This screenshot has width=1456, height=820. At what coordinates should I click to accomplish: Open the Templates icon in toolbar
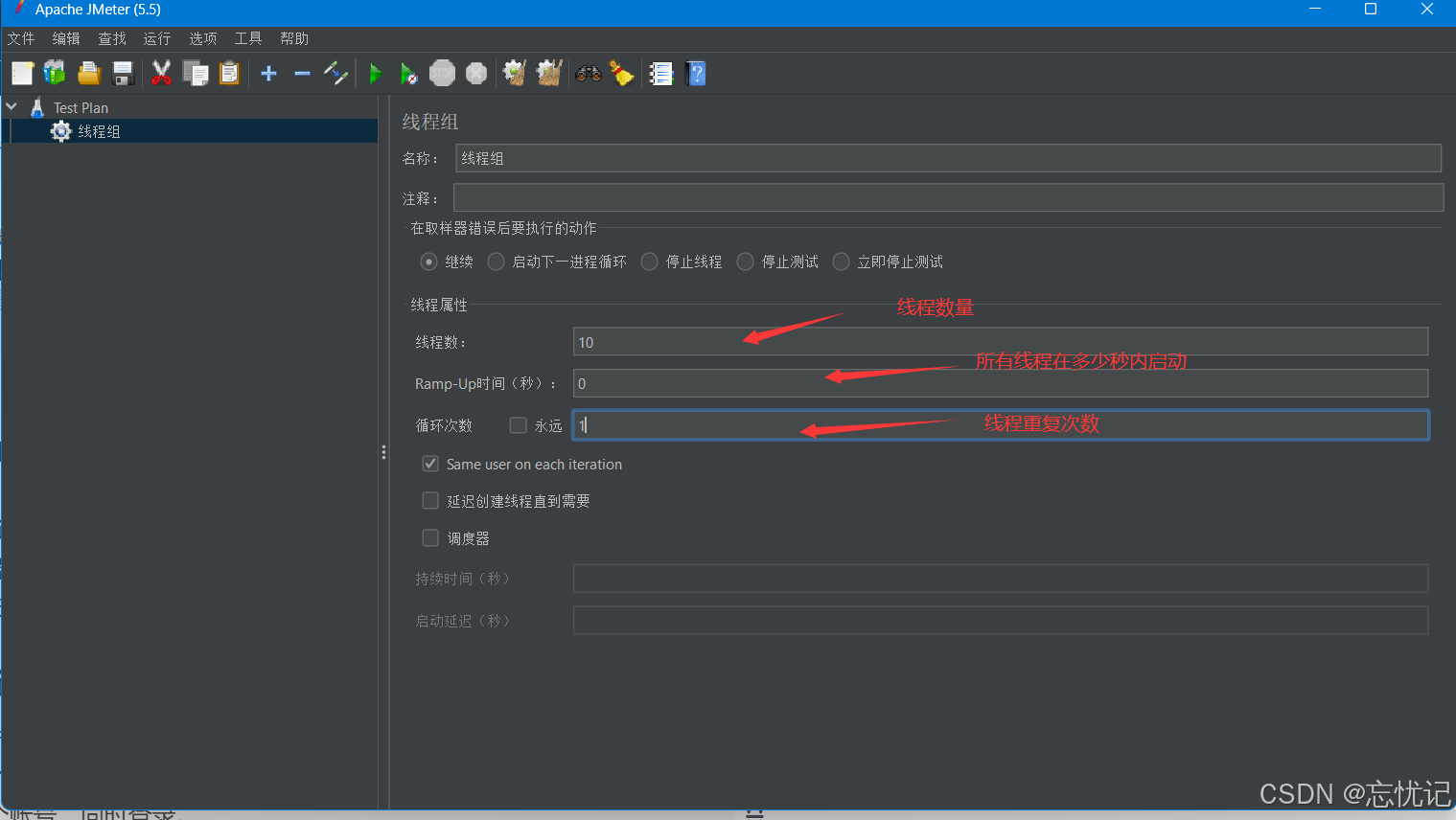click(x=55, y=73)
